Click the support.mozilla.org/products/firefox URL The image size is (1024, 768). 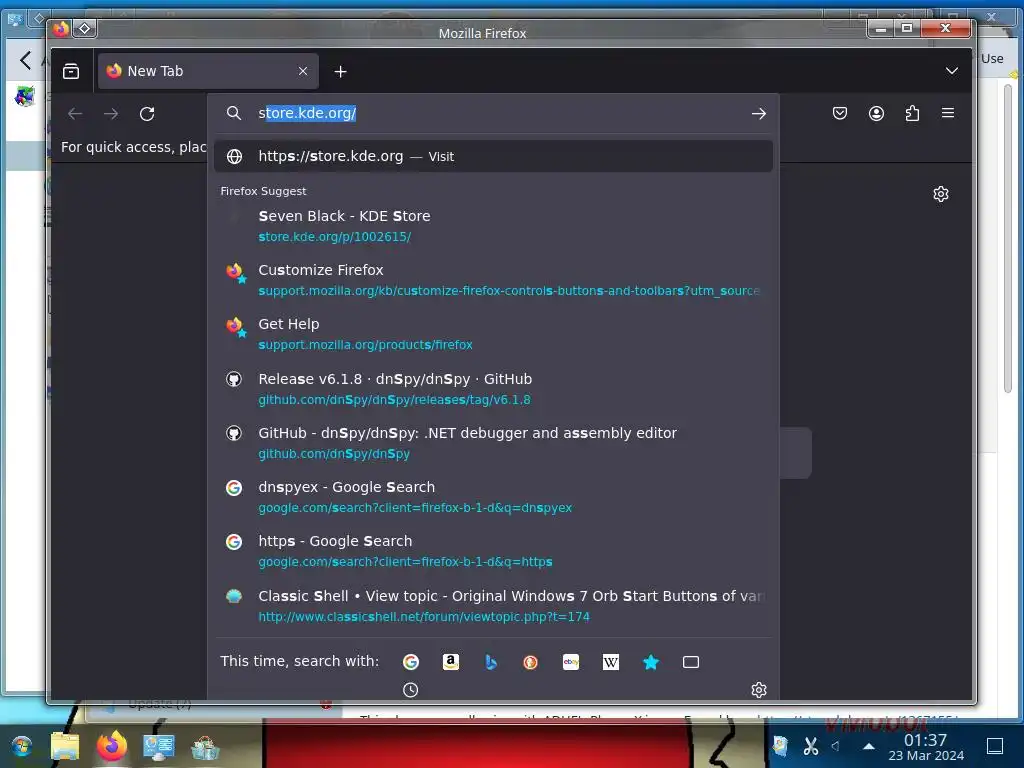[x=365, y=345]
